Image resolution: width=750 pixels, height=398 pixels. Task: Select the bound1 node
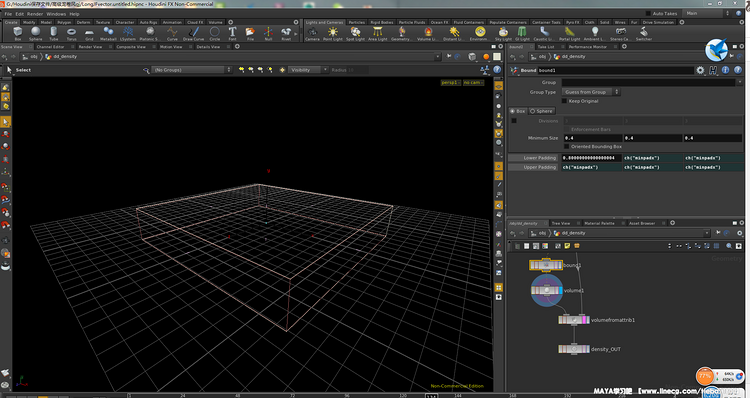pos(546,265)
